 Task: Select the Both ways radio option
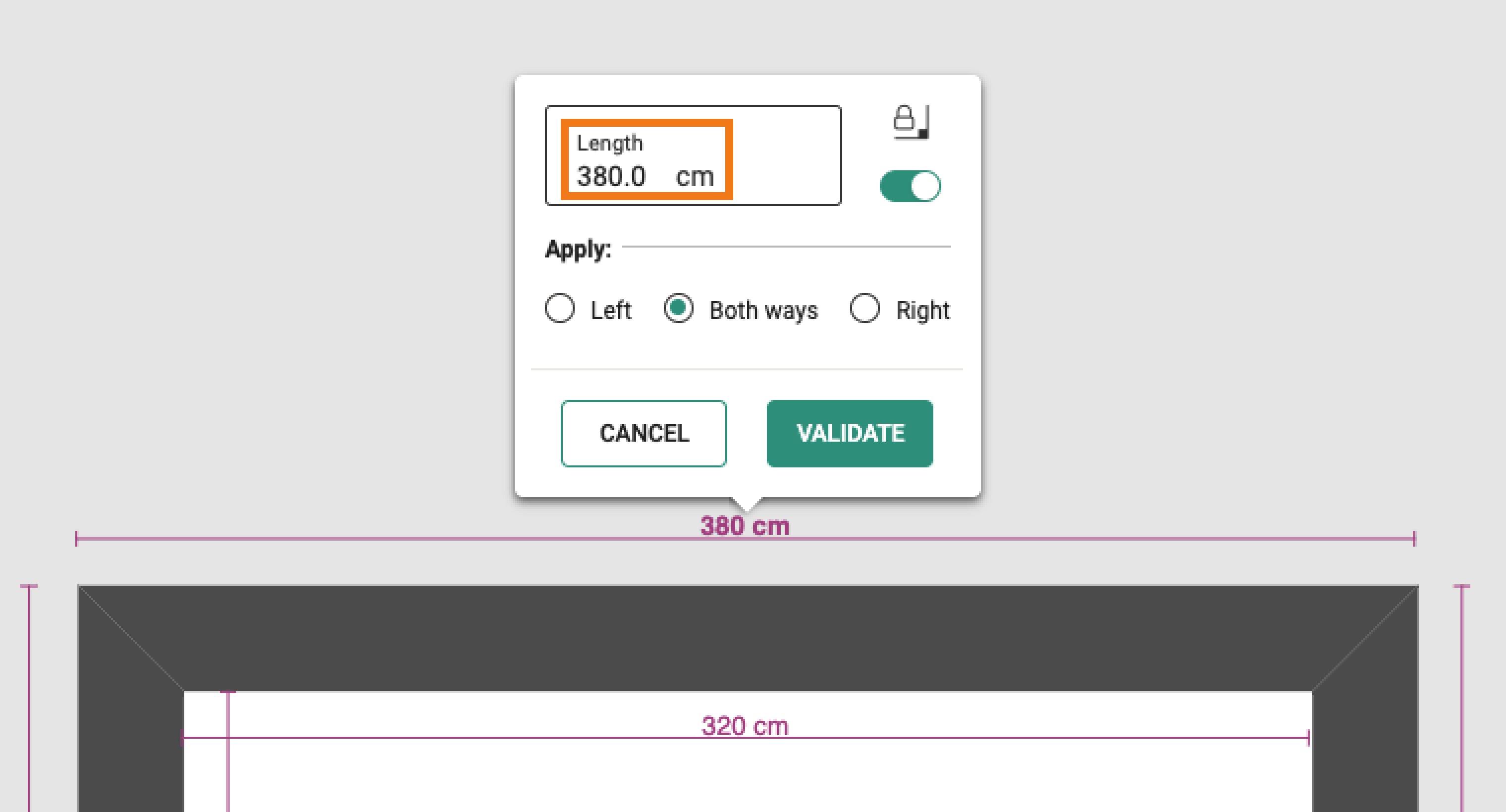(678, 308)
